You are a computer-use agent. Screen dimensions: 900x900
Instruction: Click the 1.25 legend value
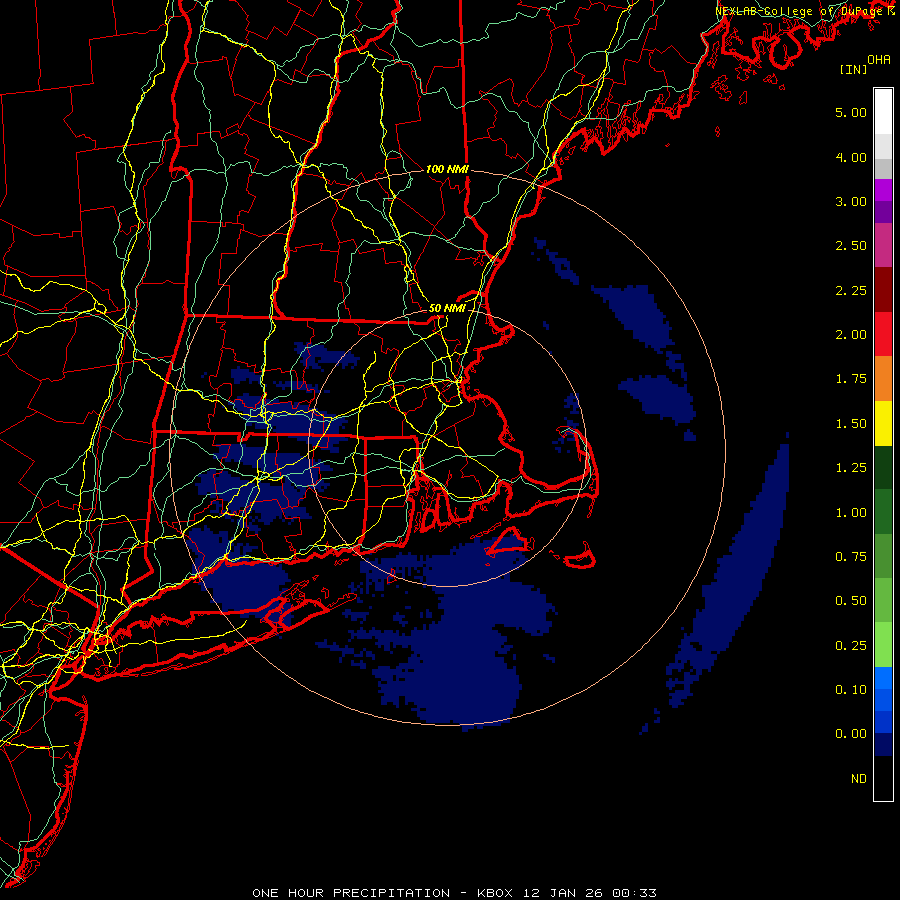point(851,468)
